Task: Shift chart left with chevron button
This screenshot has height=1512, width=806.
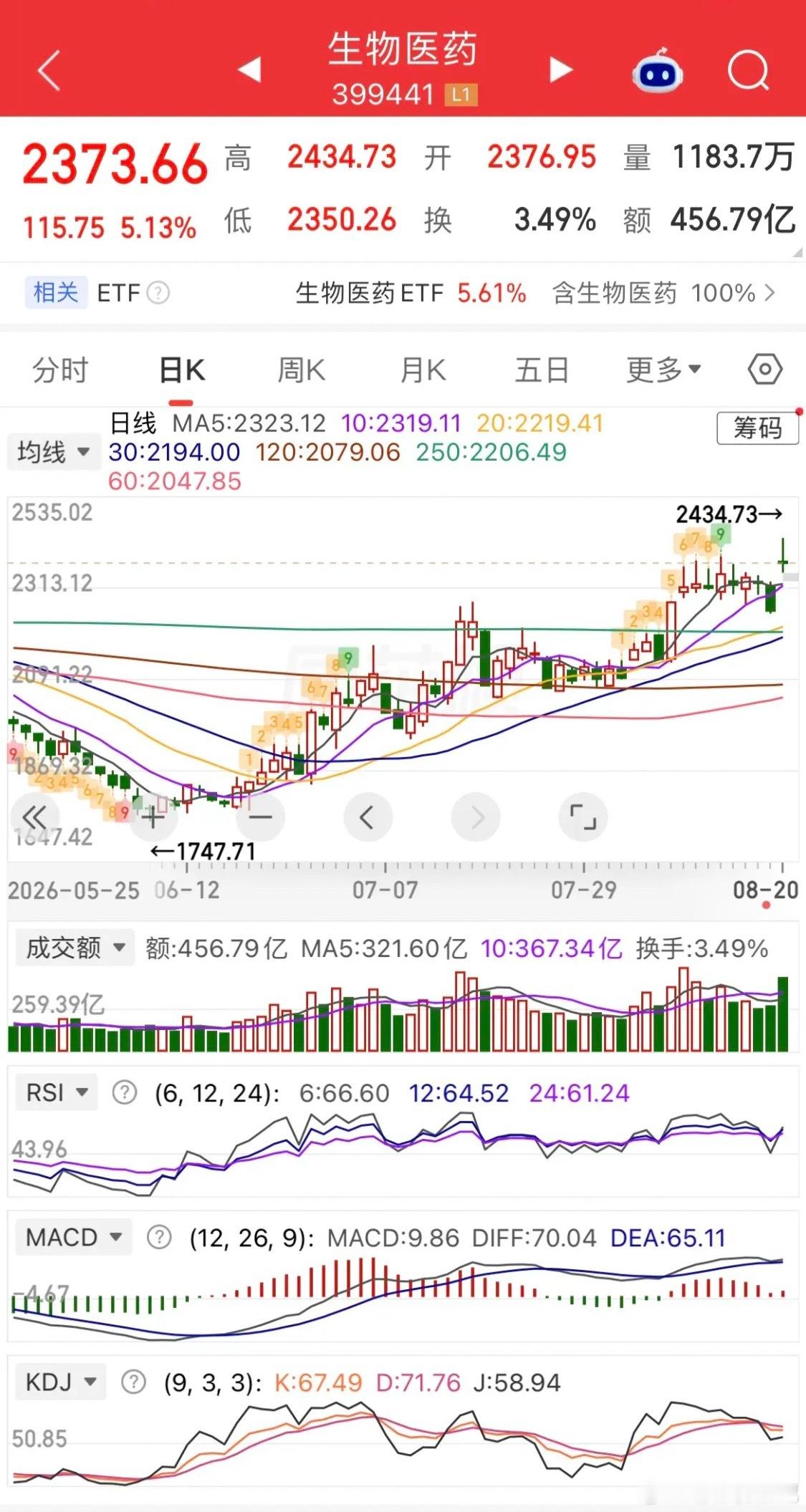Action: click(368, 817)
